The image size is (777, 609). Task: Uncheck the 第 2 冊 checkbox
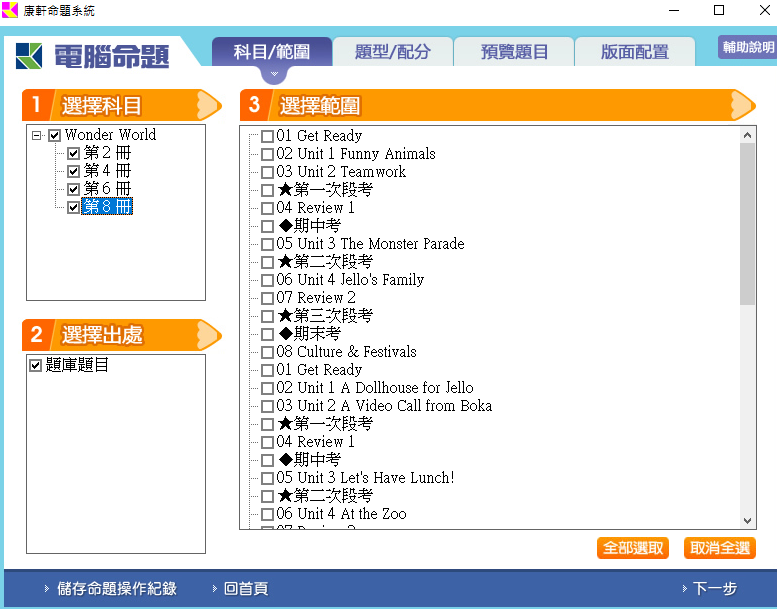click(x=73, y=153)
